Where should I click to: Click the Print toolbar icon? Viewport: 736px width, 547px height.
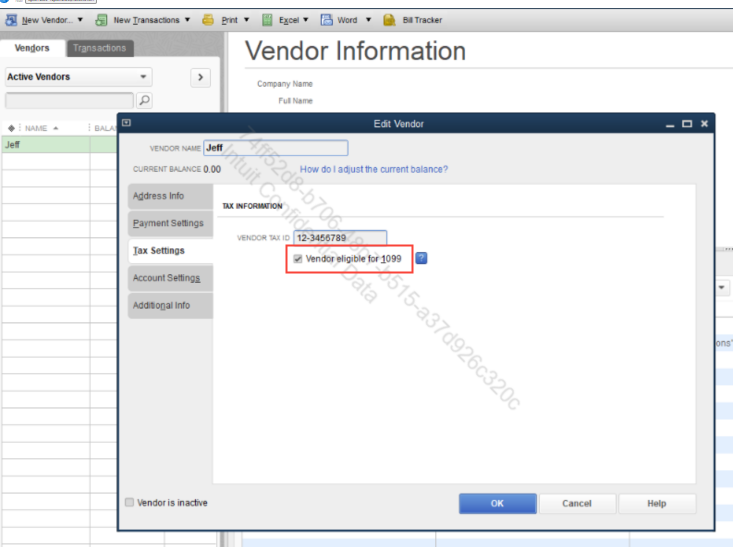(x=208, y=20)
